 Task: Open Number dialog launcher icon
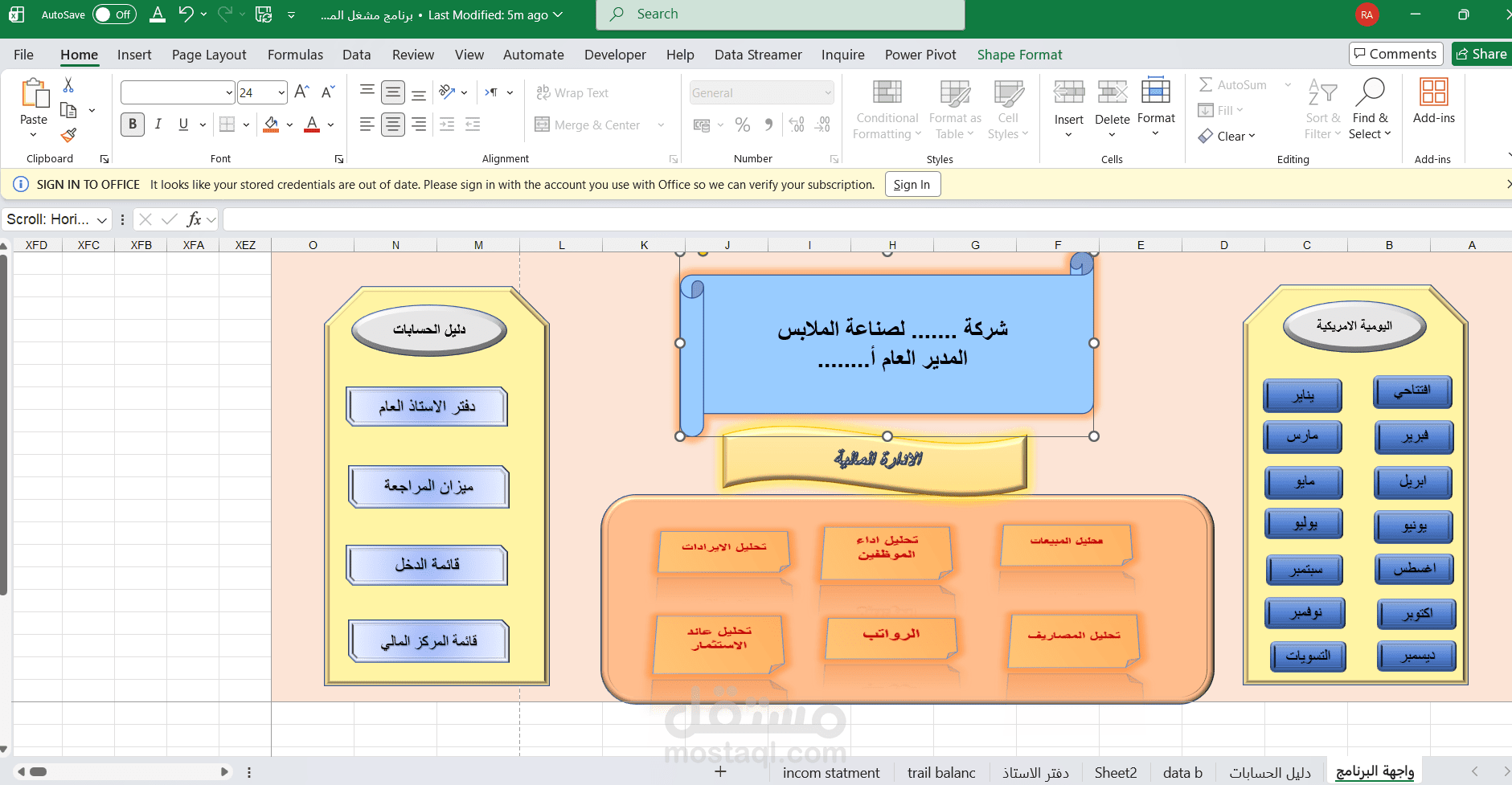[834, 159]
